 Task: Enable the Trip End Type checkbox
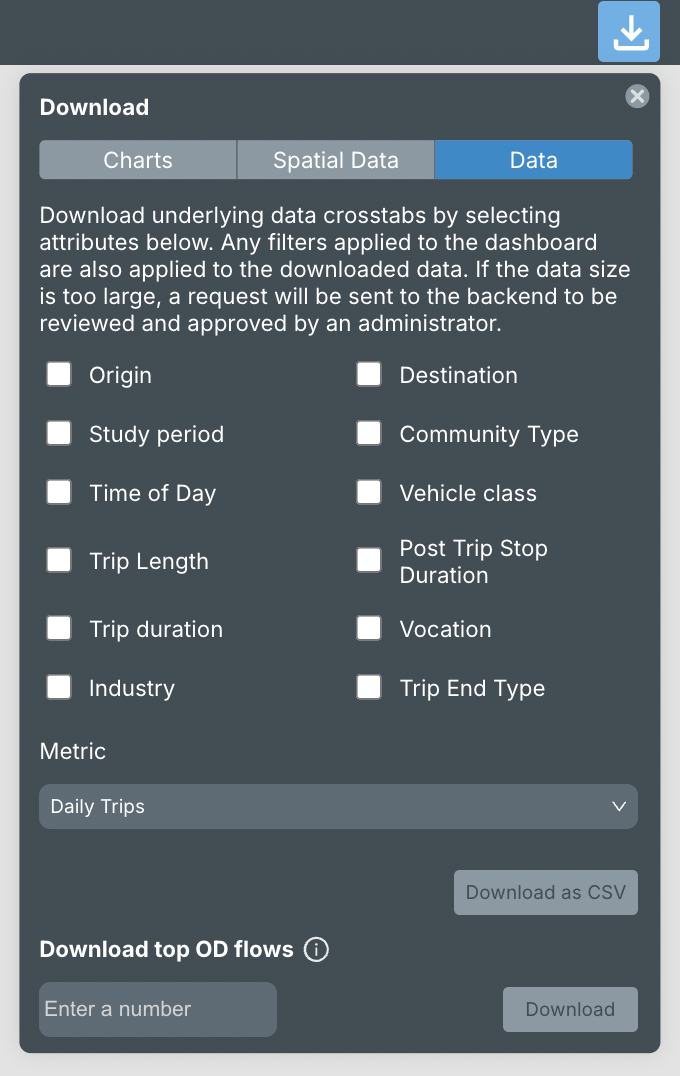(x=369, y=688)
